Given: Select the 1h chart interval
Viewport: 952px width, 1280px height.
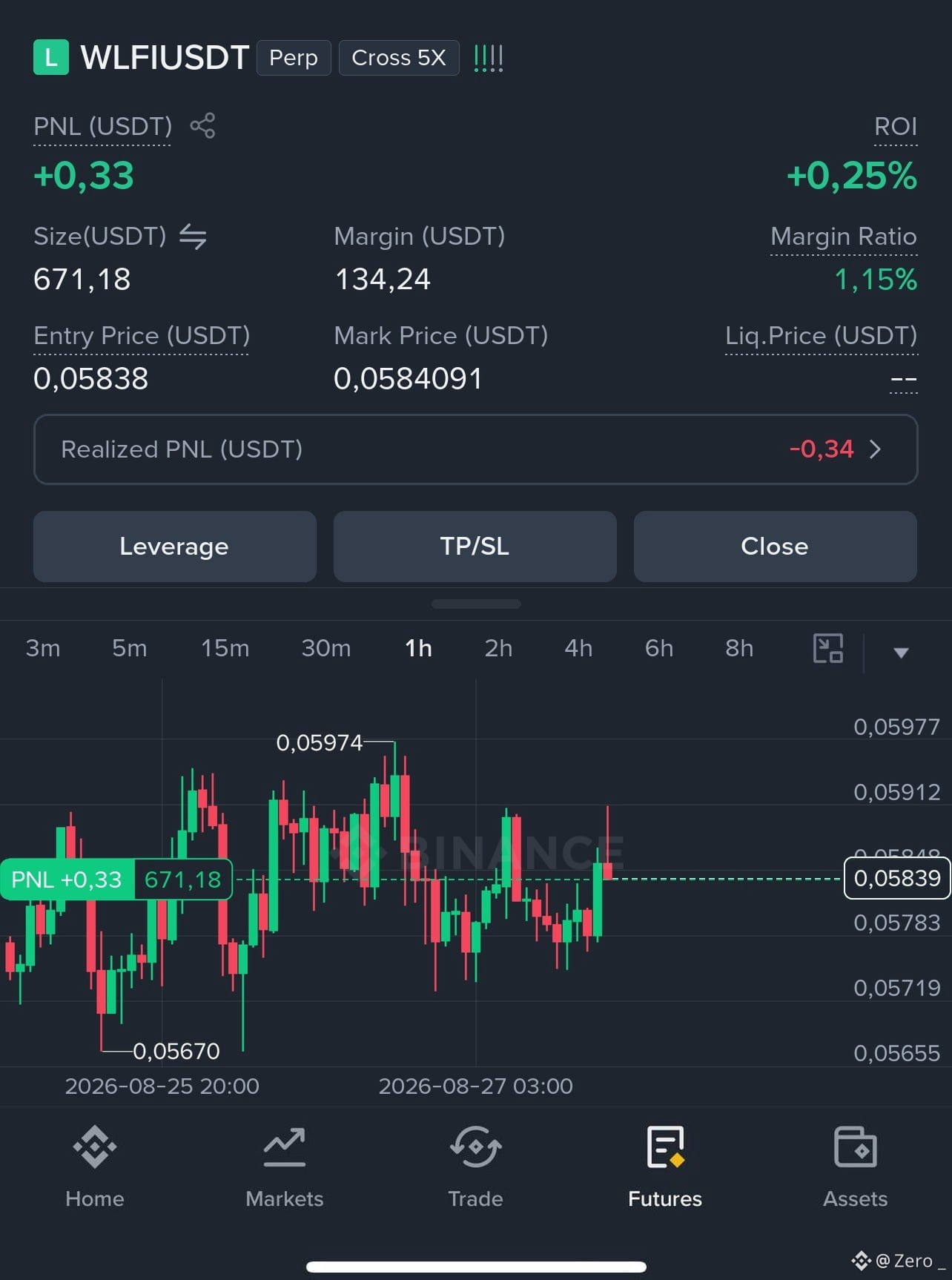Looking at the screenshot, I should (418, 648).
